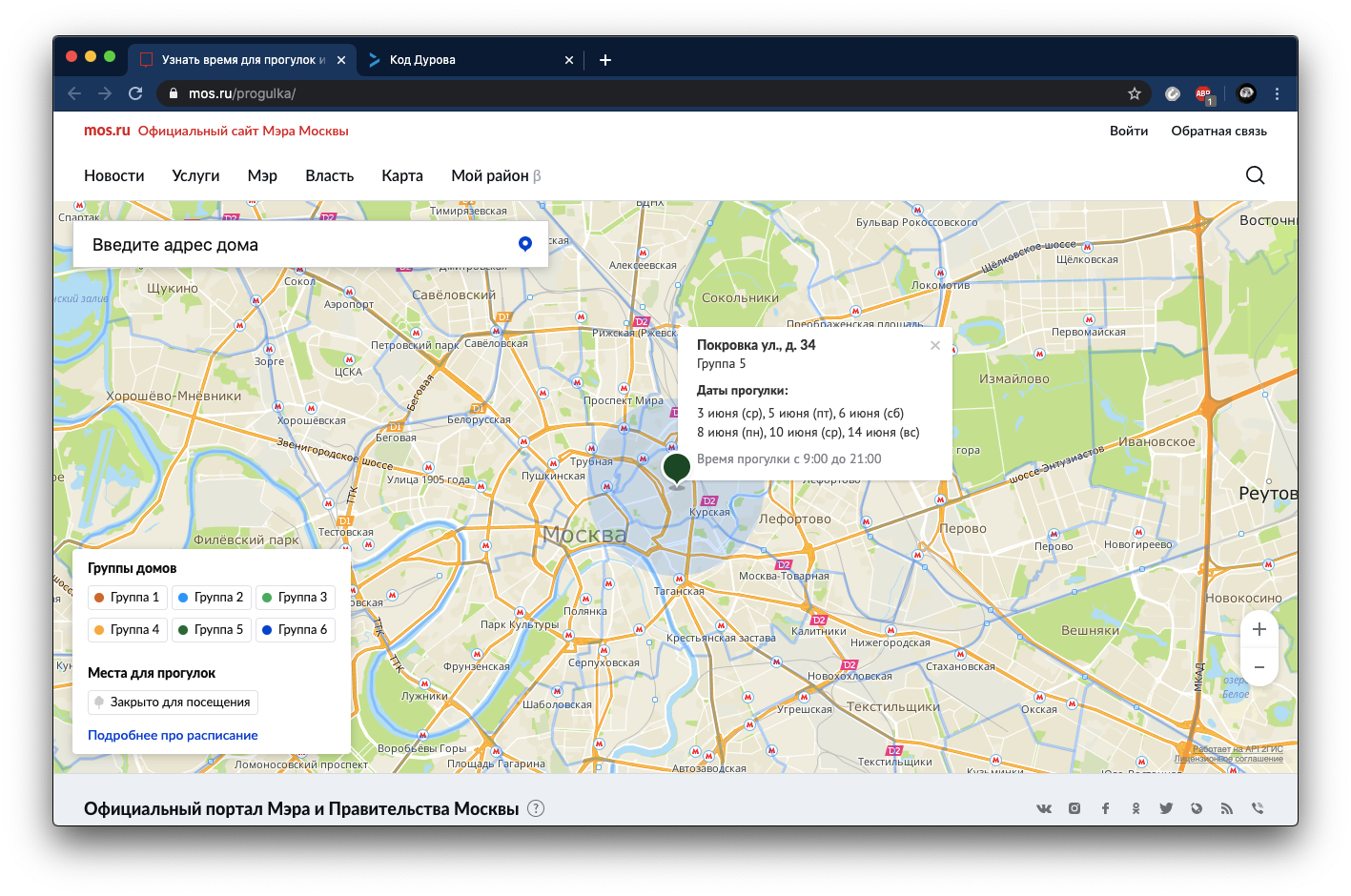Zoom in the map with plus button
Image resolution: width=1351 pixels, height=896 pixels.
(x=1259, y=629)
